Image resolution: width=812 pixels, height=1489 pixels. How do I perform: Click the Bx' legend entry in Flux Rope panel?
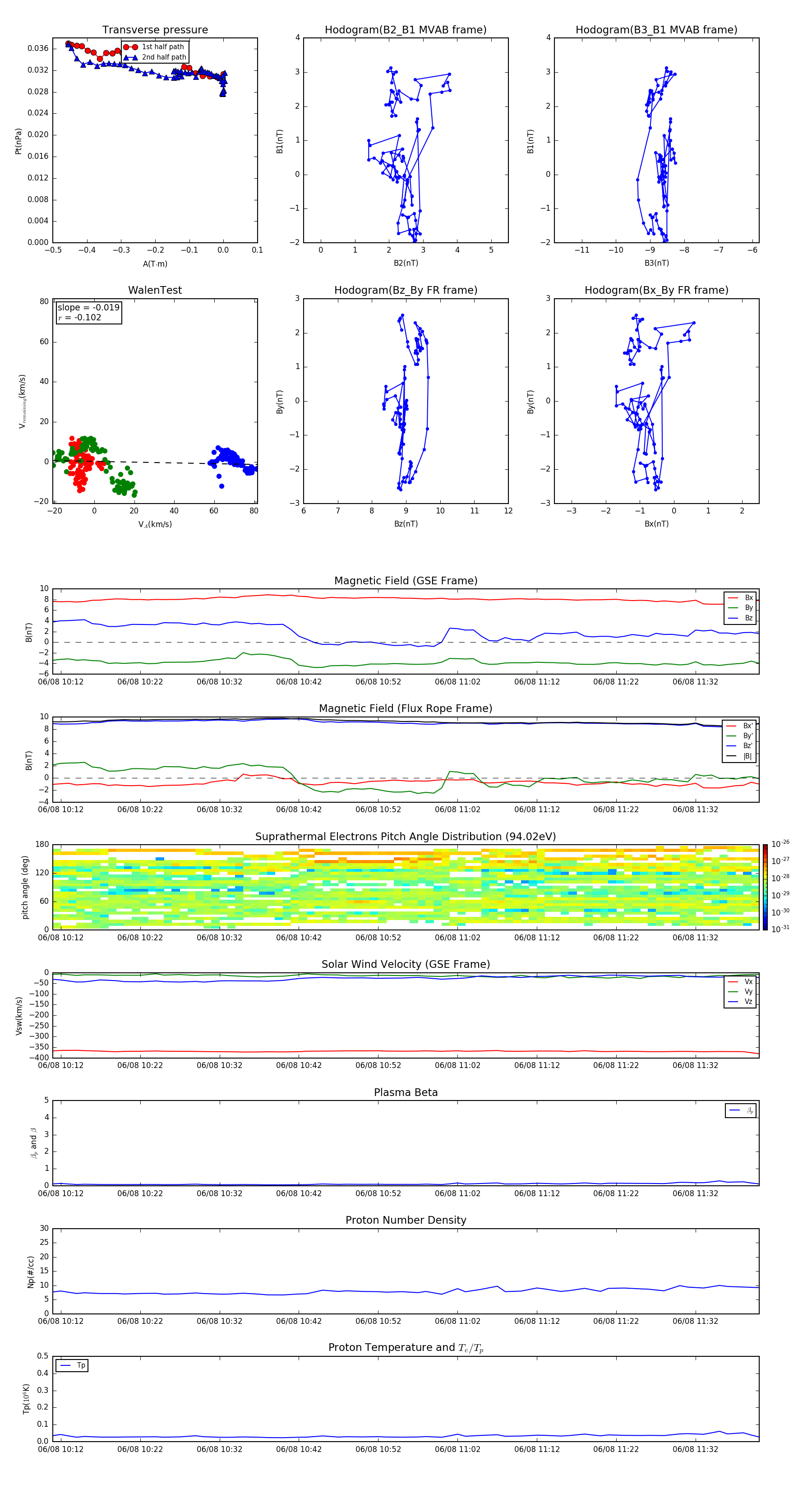click(x=740, y=726)
